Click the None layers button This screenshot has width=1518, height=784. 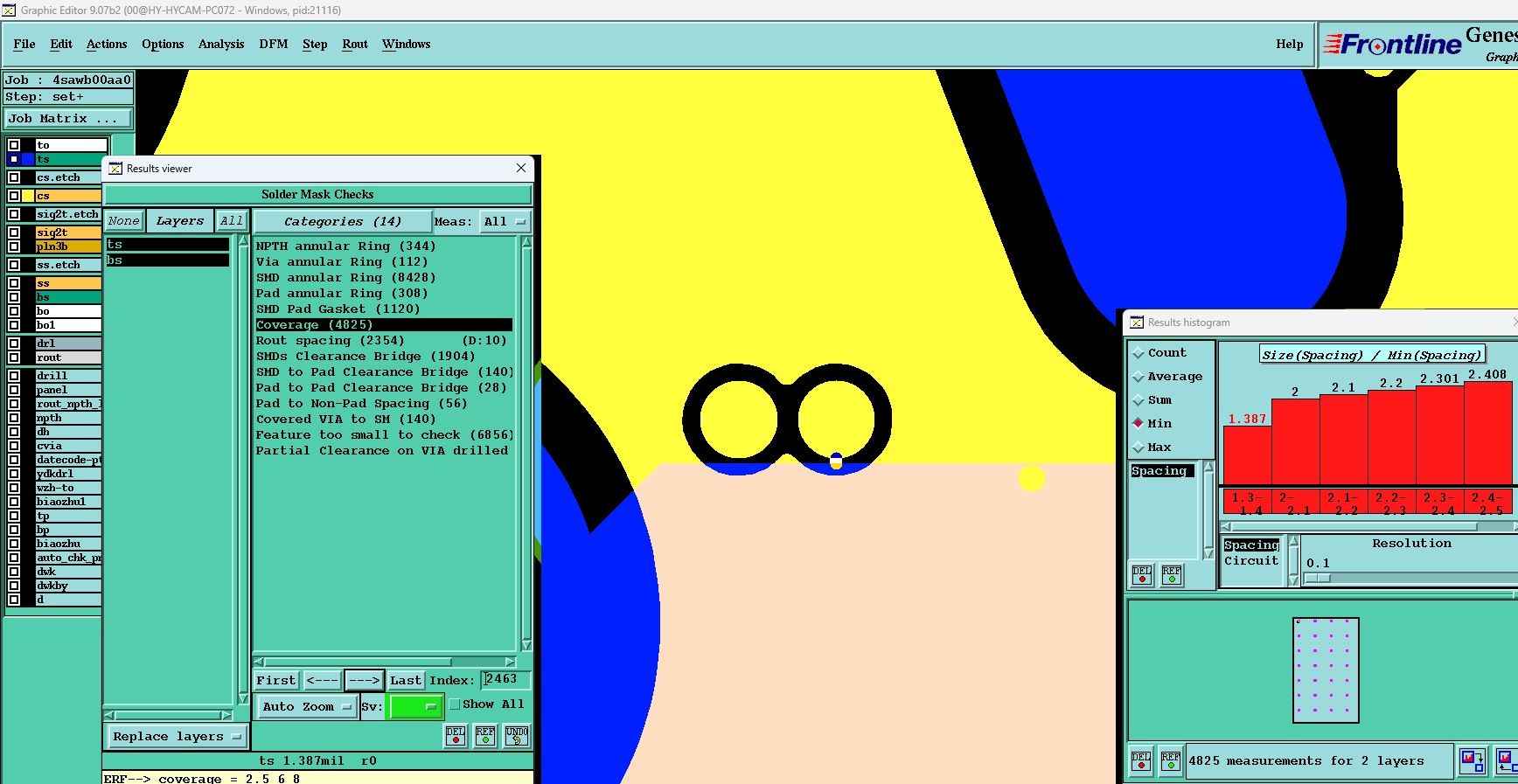click(124, 222)
